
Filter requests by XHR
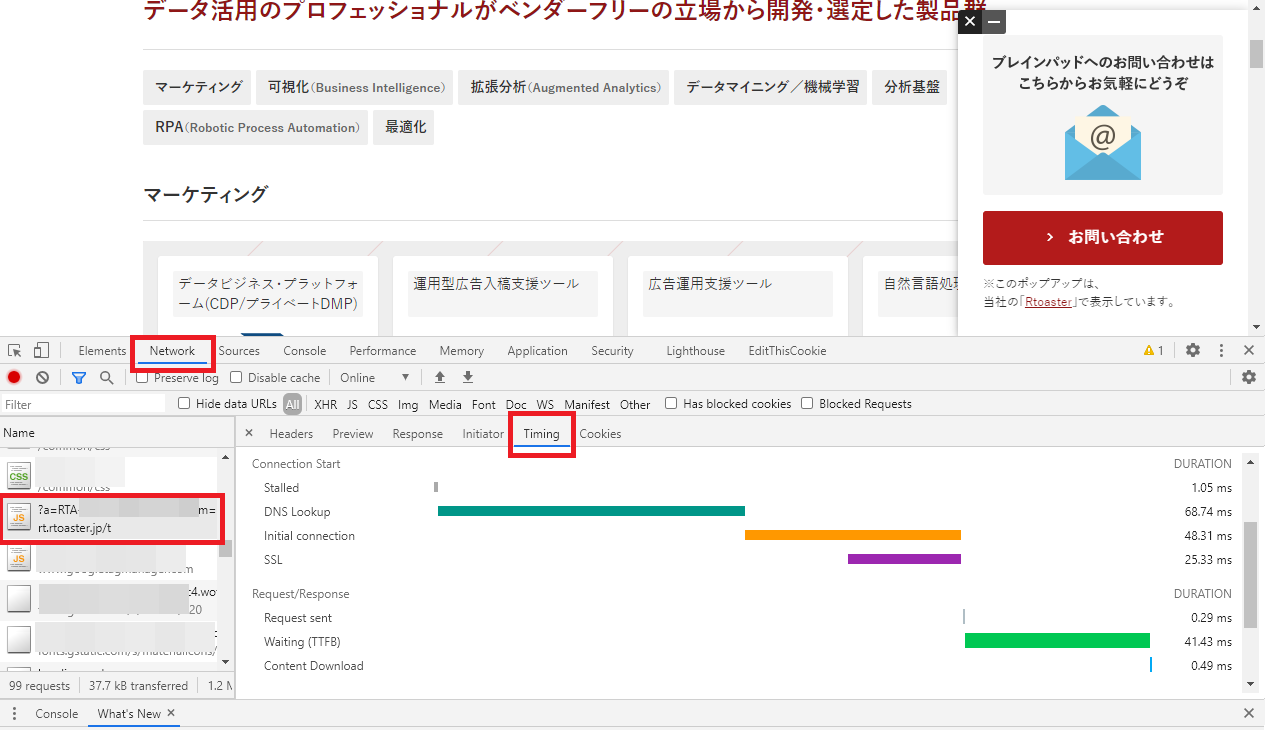coord(325,404)
